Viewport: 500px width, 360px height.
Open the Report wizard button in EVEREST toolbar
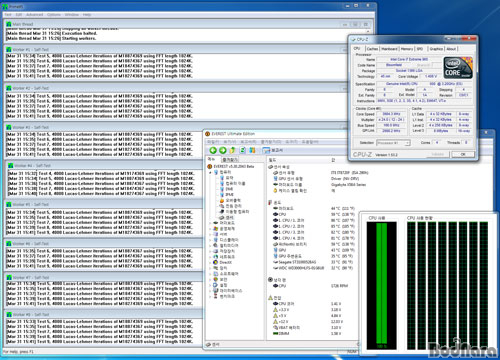pyautogui.click(x=273, y=151)
